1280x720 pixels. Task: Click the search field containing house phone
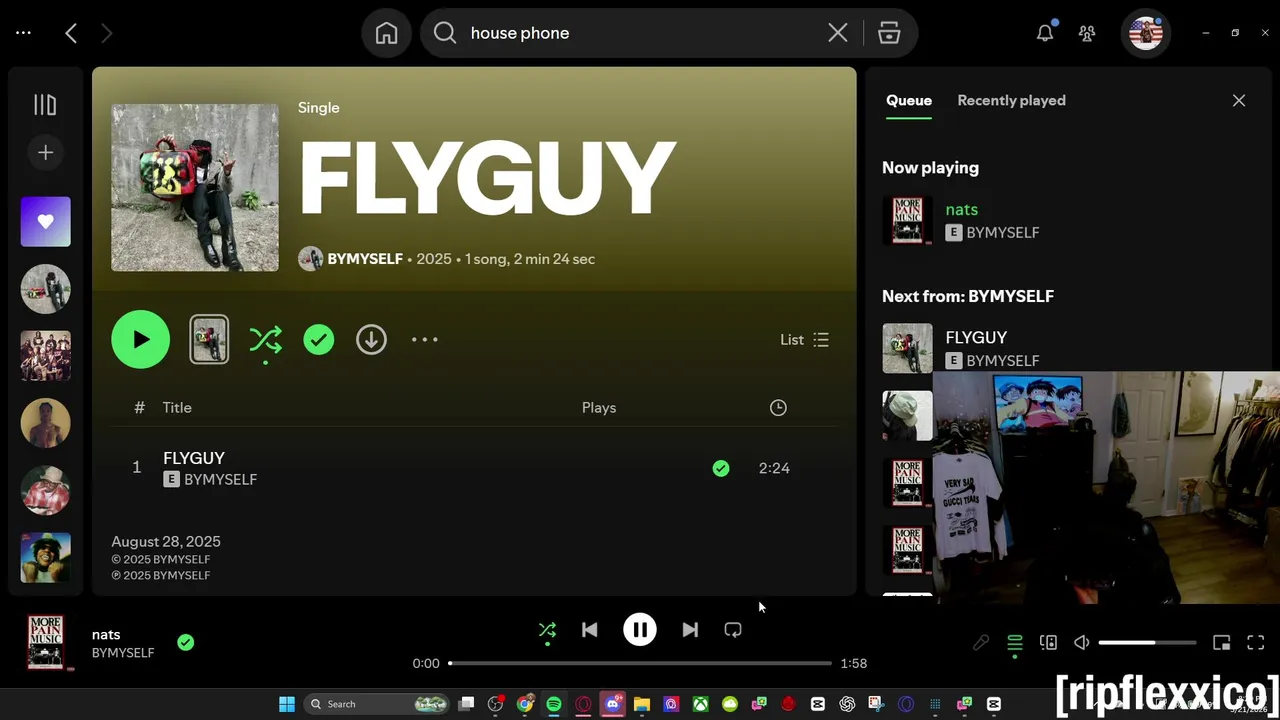(640, 33)
